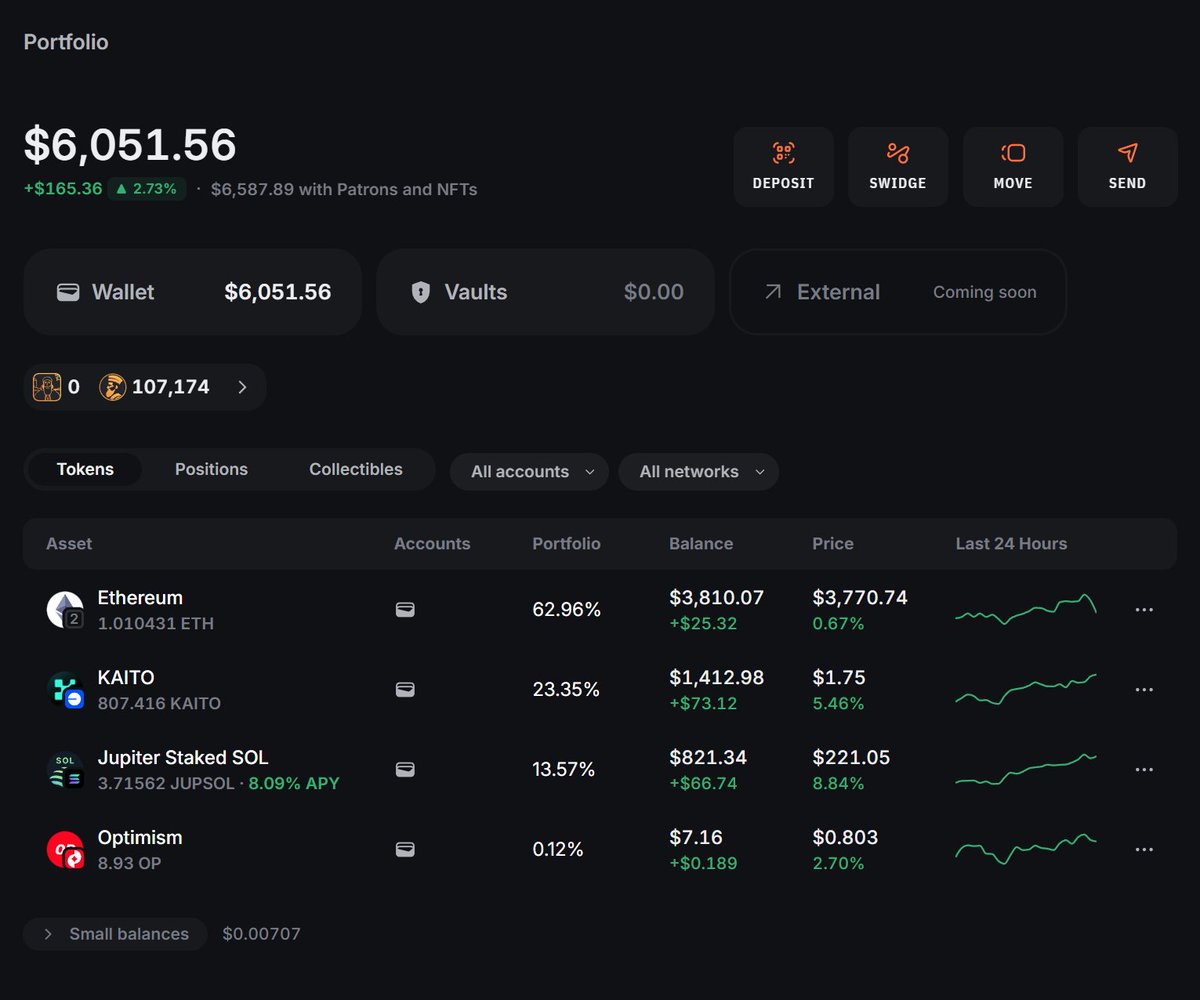The image size is (1200, 1000).
Task: Click the Last 24 Hours header
Action: [1011, 544]
